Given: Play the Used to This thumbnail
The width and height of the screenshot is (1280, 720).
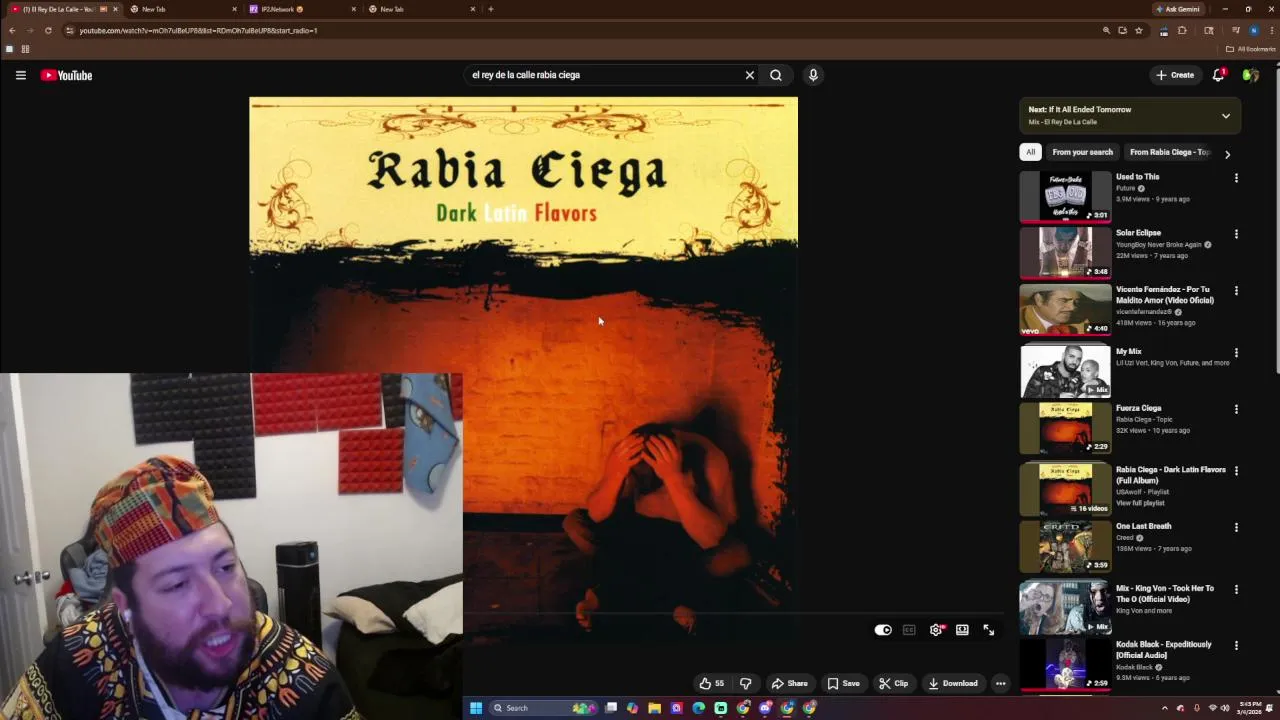Looking at the screenshot, I should (1065, 196).
